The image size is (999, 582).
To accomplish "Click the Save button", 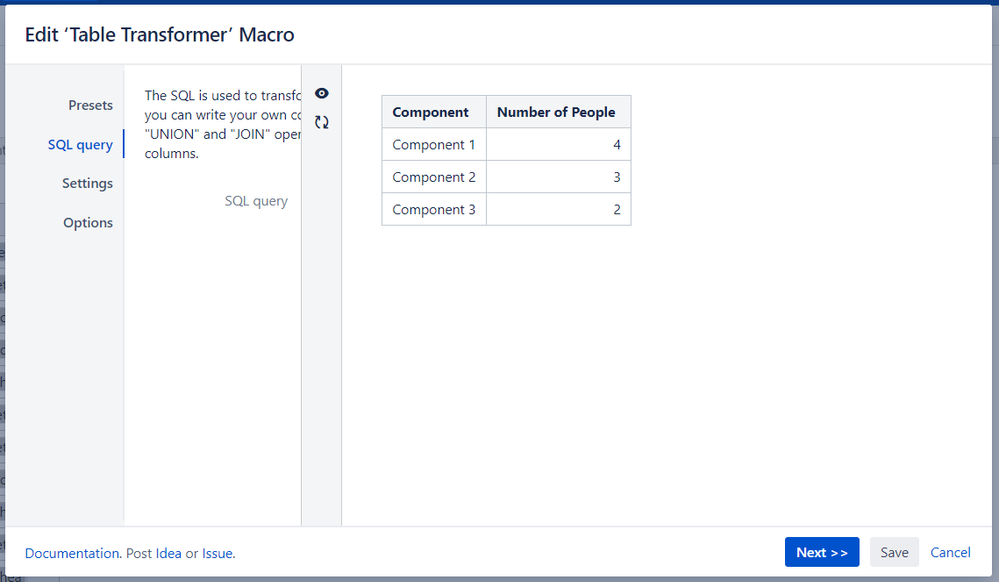I will (895, 552).
